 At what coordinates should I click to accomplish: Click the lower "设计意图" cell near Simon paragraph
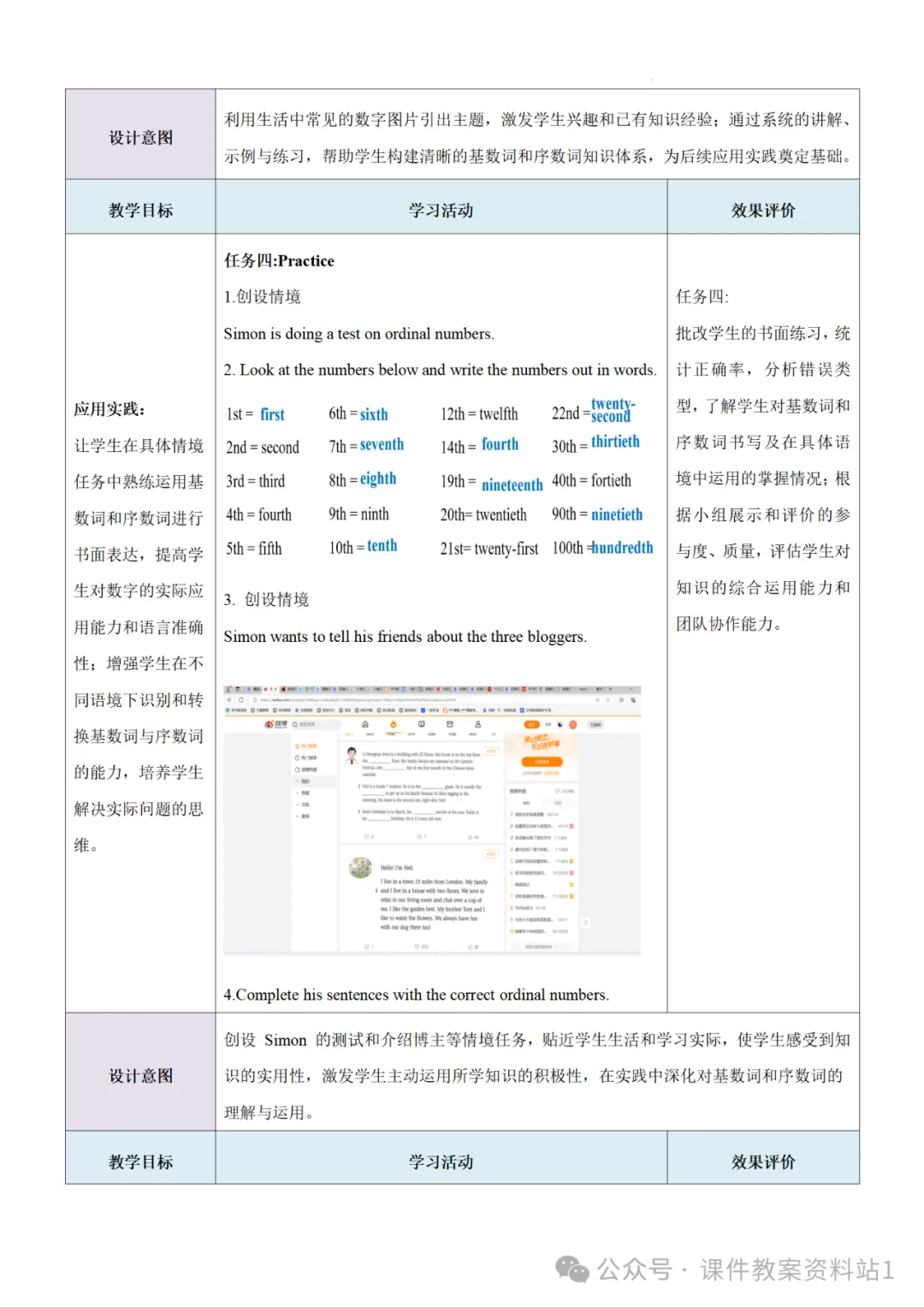[x=140, y=1072]
